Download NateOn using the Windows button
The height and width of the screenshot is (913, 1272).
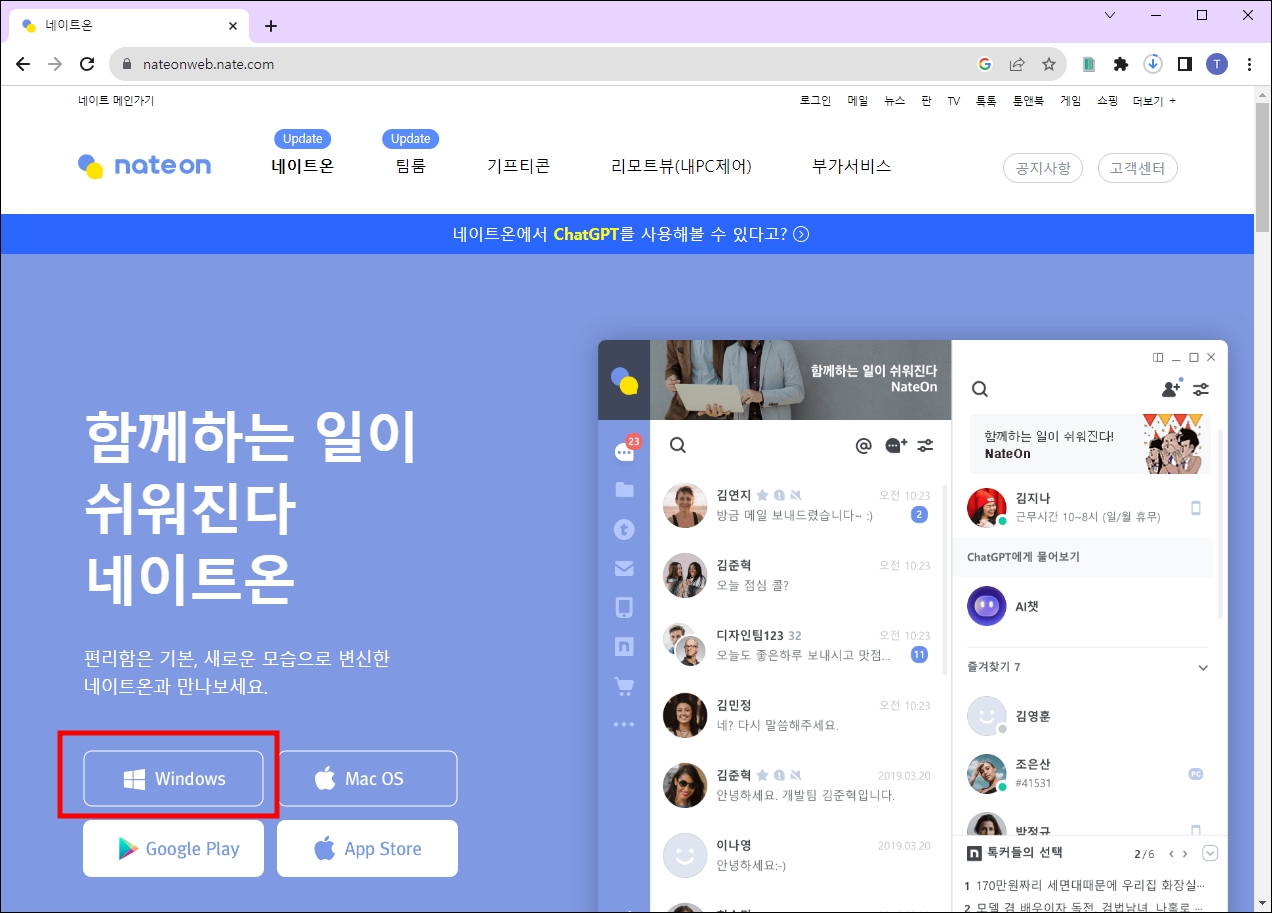[x=173, y=778]
